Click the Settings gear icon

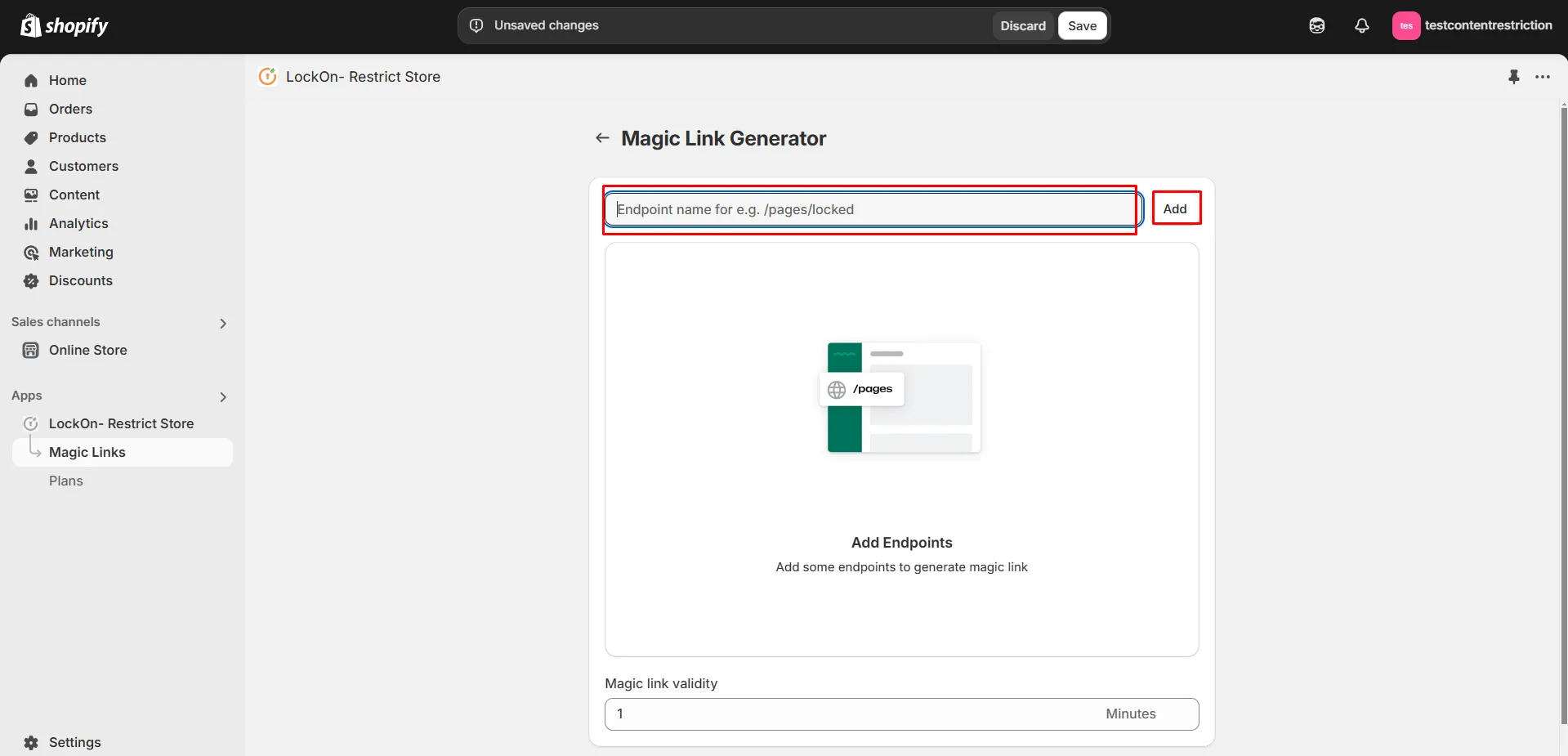pos(31,742)
